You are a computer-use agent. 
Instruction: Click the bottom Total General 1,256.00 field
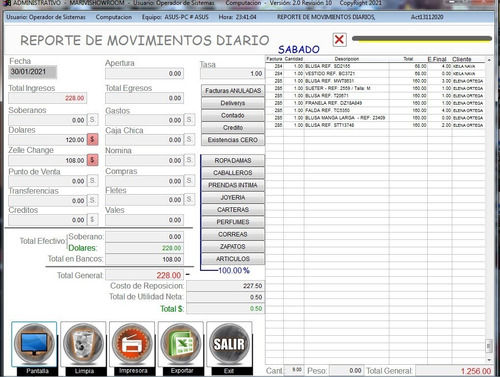[455, 371]
